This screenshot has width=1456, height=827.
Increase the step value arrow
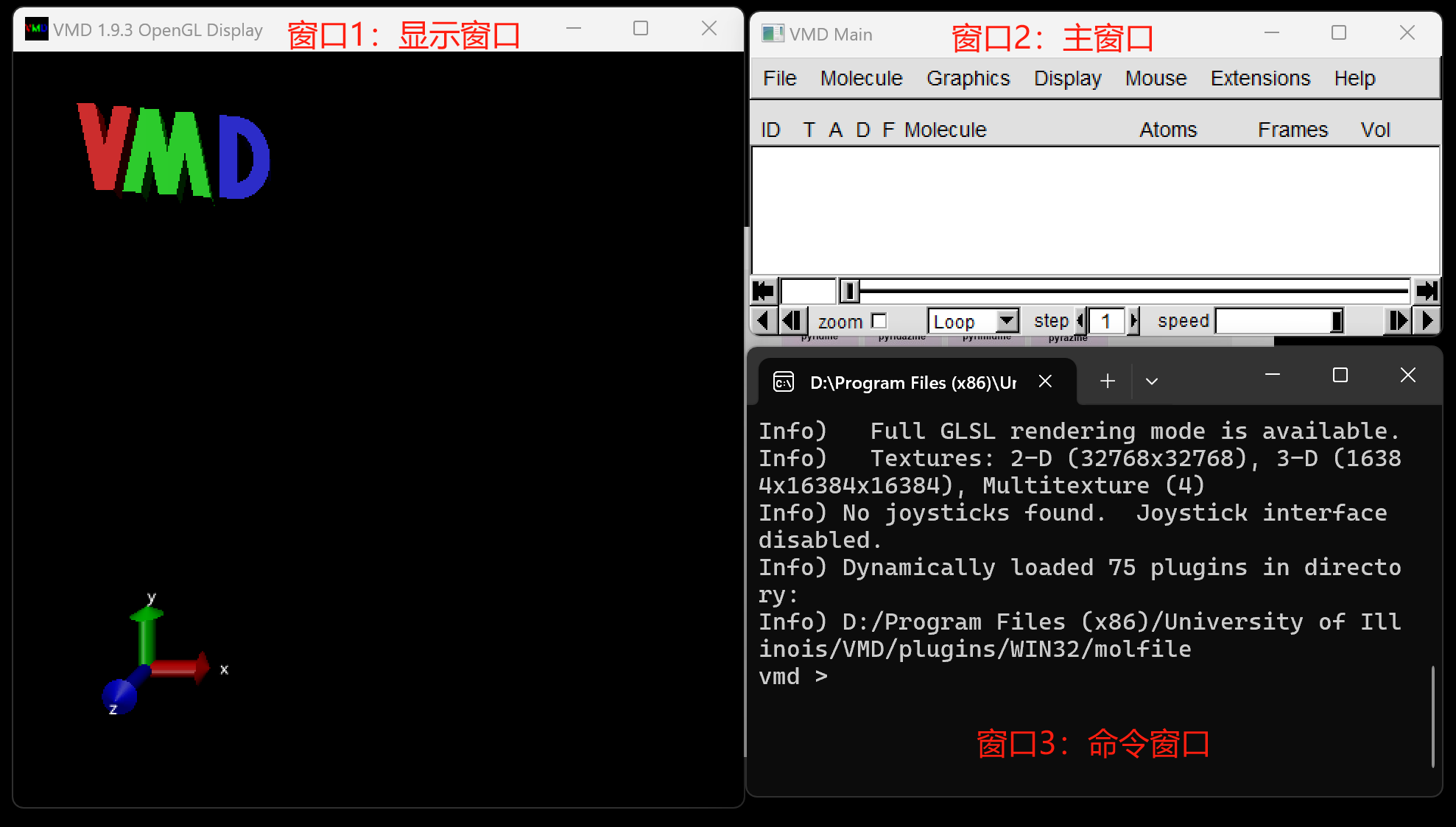click(1134, 321)
